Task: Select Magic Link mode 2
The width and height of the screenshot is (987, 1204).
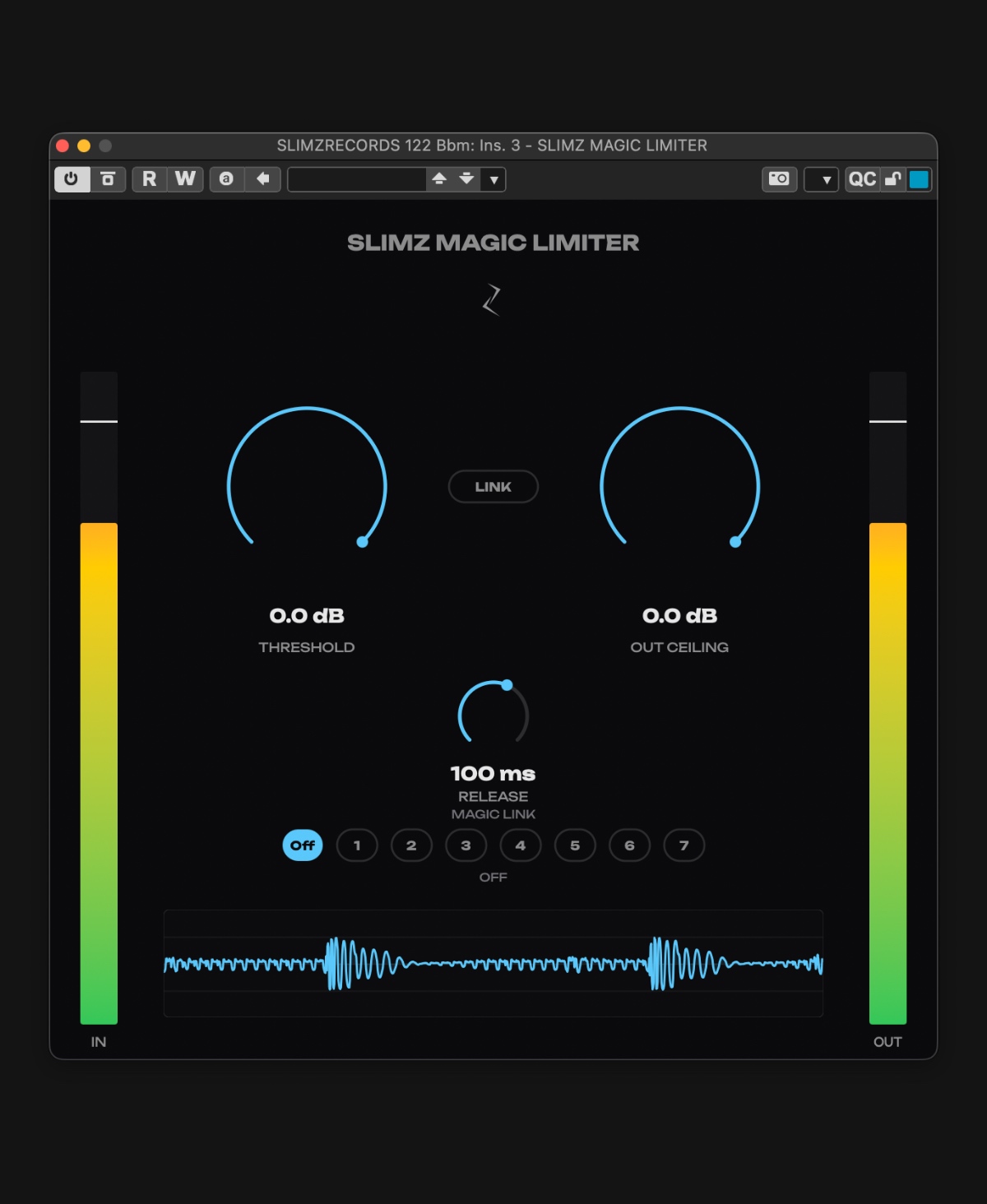Action: click(411, 845)
